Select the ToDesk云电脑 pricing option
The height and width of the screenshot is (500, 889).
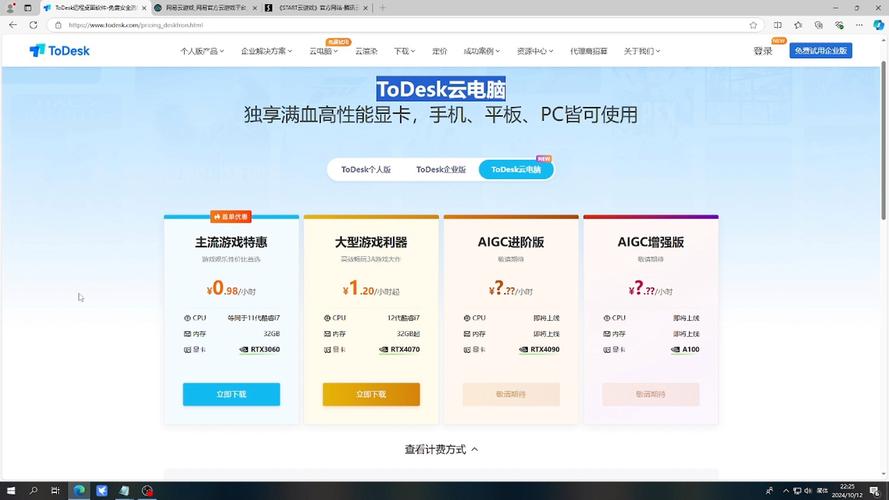coord(516,170)
